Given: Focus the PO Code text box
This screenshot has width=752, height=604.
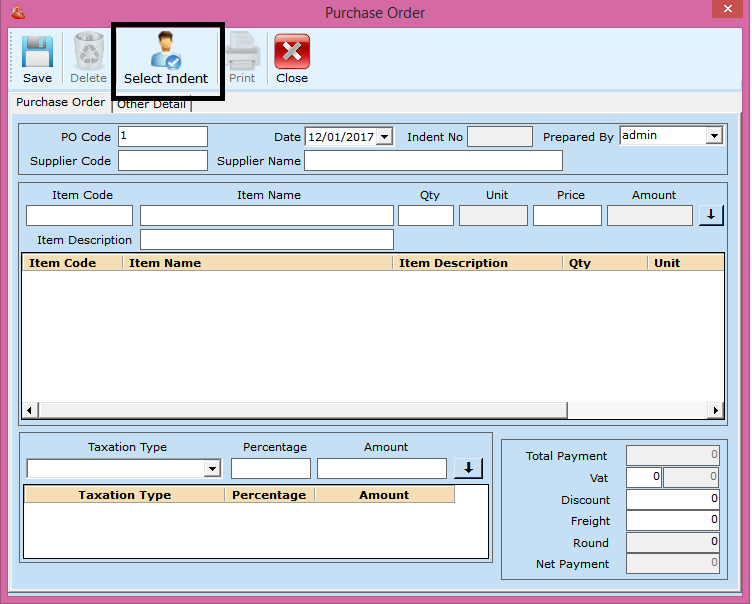Looking at the screenshot, I should (162, 137).
